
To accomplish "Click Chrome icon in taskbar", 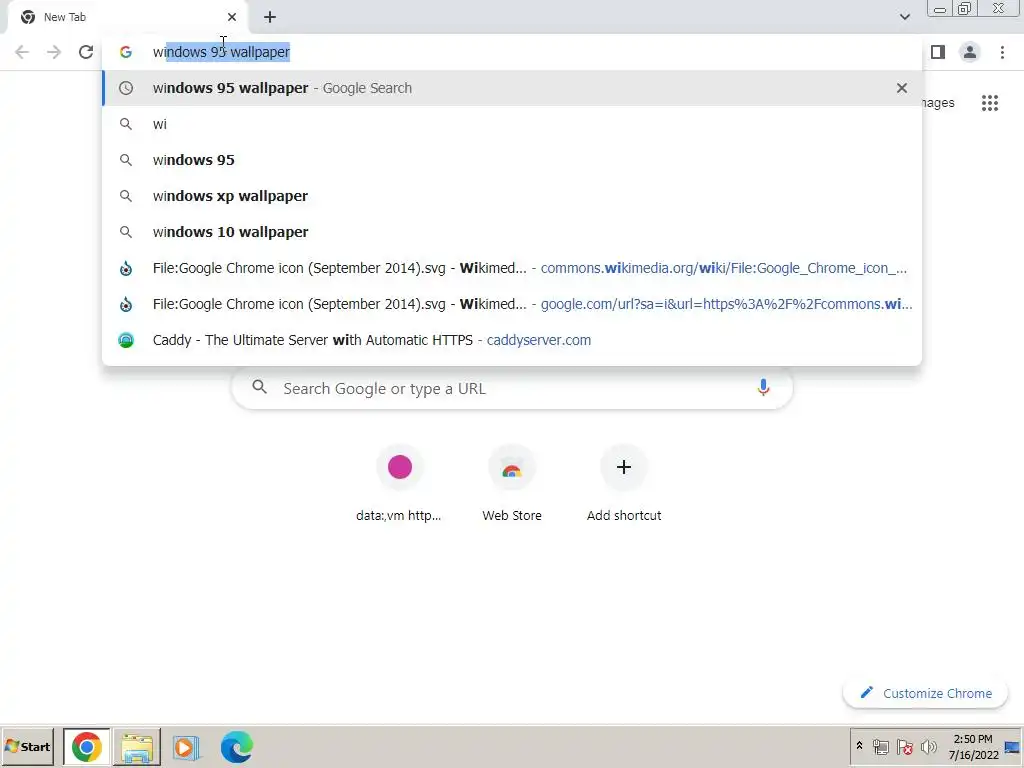I will tap(87, 746).
